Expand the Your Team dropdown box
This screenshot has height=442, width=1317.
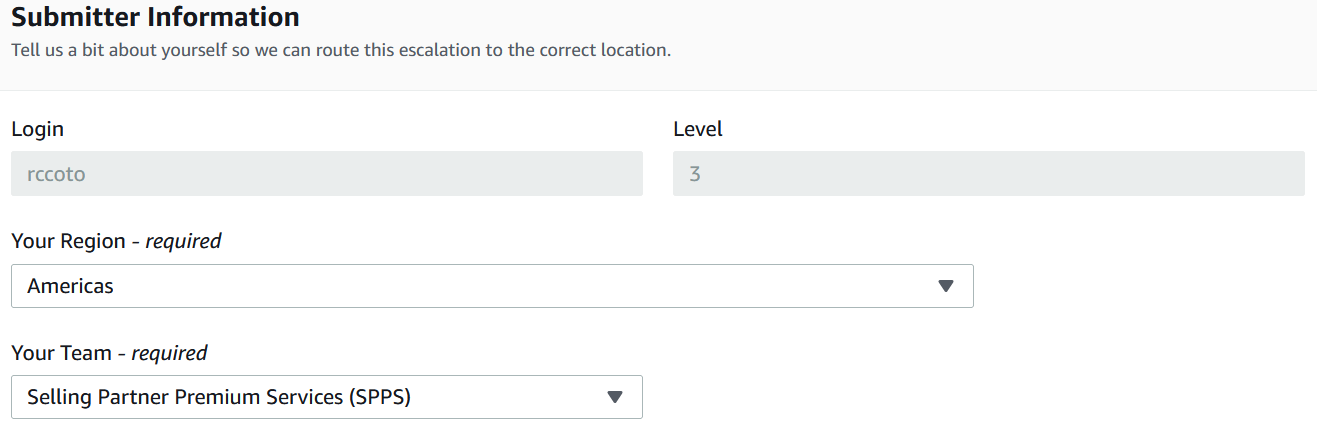[x=326, y=397]
